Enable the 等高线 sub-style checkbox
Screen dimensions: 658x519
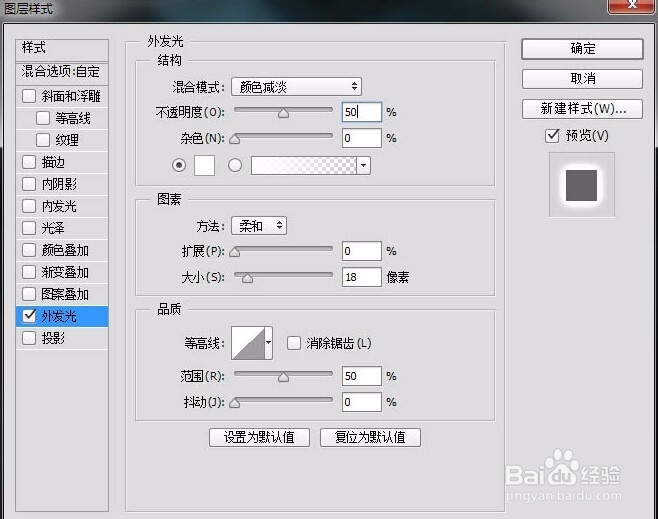pyautogui.click(x=43, y=118)
